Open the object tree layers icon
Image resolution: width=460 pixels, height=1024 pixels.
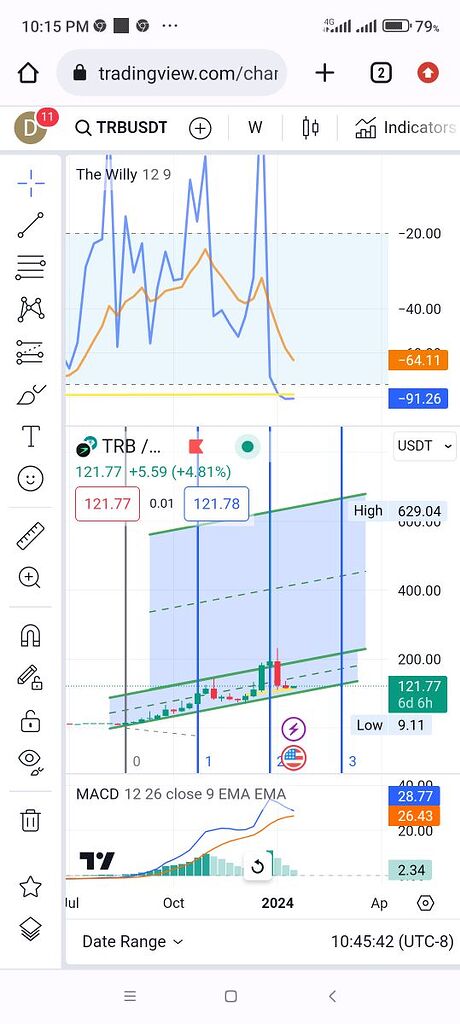31,929
